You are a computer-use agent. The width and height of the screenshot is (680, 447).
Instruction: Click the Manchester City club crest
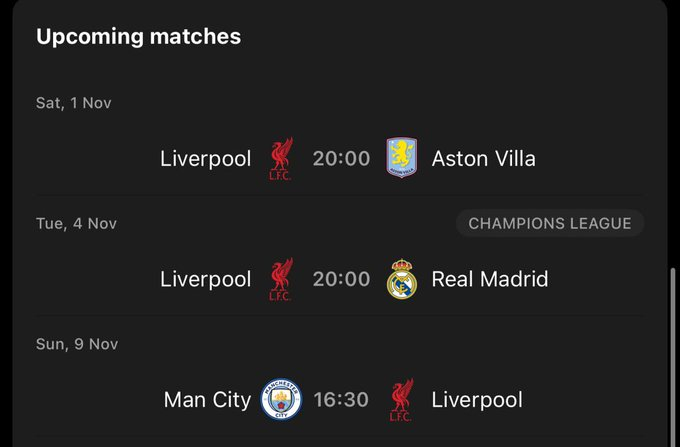(x=281, y=400)
